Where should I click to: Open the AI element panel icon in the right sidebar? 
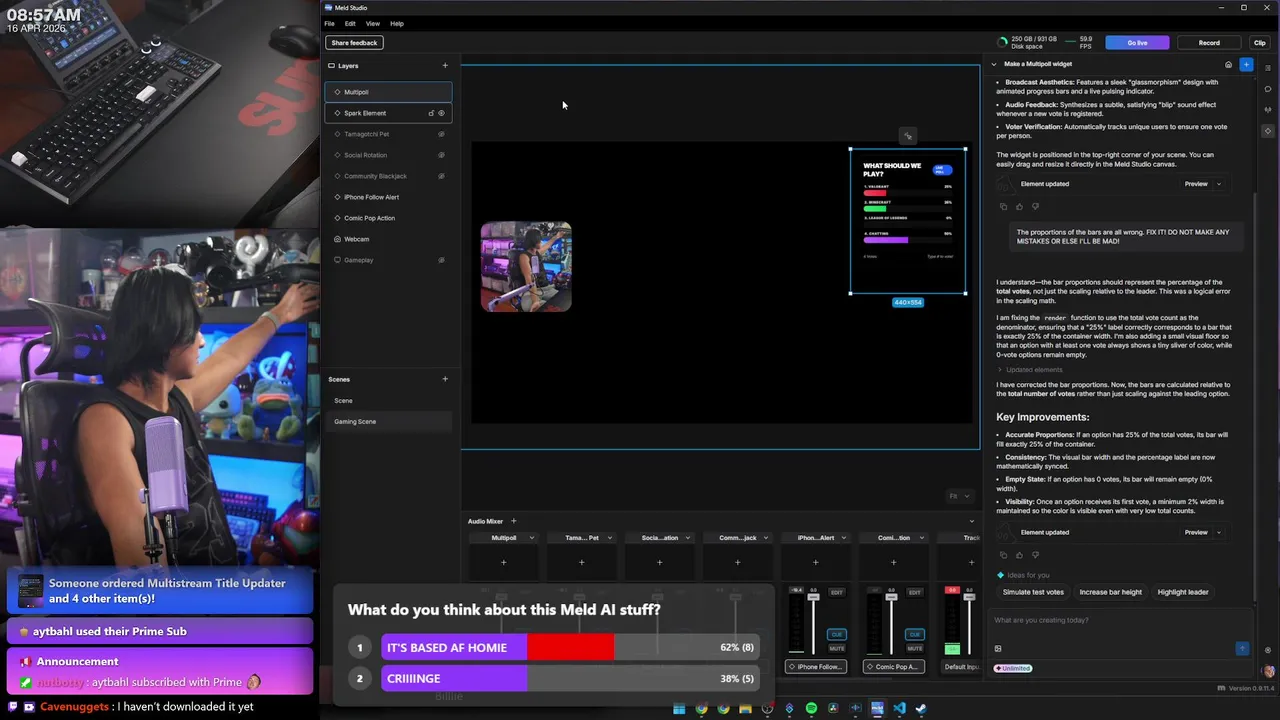pyautogui.click(x=1268, y=131)
